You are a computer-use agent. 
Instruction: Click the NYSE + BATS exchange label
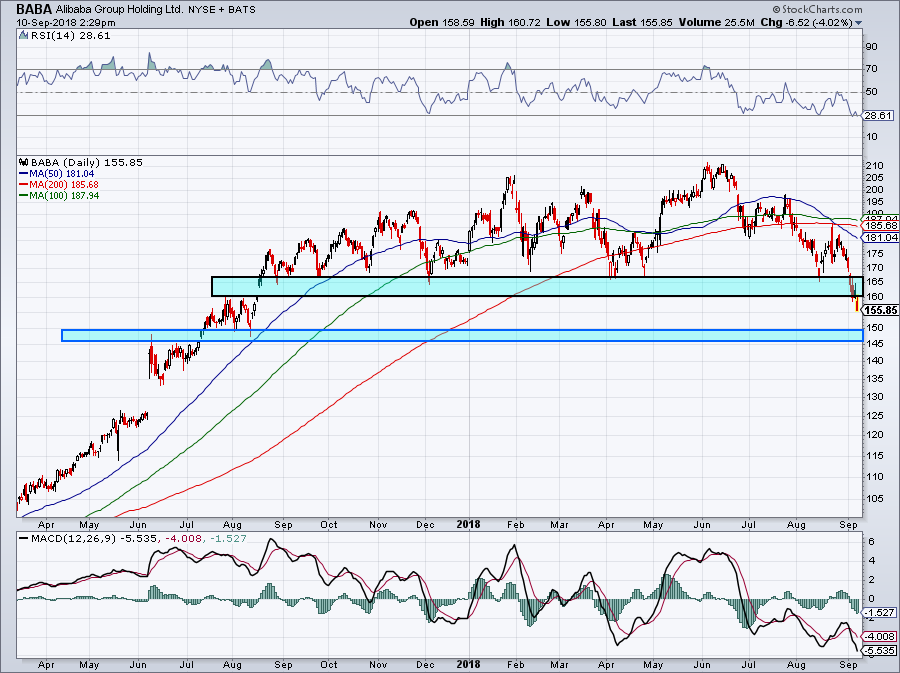pyautogui.click(x=222, y=10)
